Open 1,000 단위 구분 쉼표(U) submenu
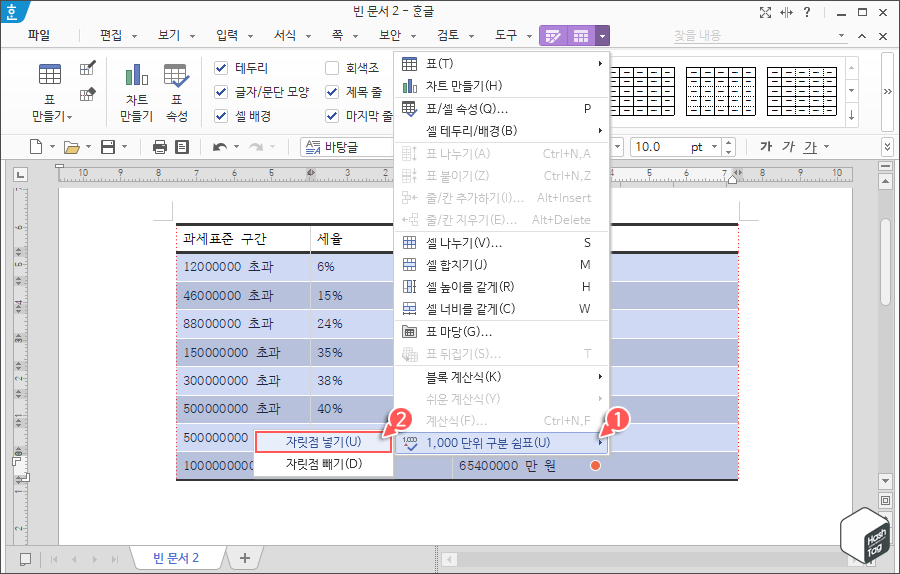 tap(502, 443)
